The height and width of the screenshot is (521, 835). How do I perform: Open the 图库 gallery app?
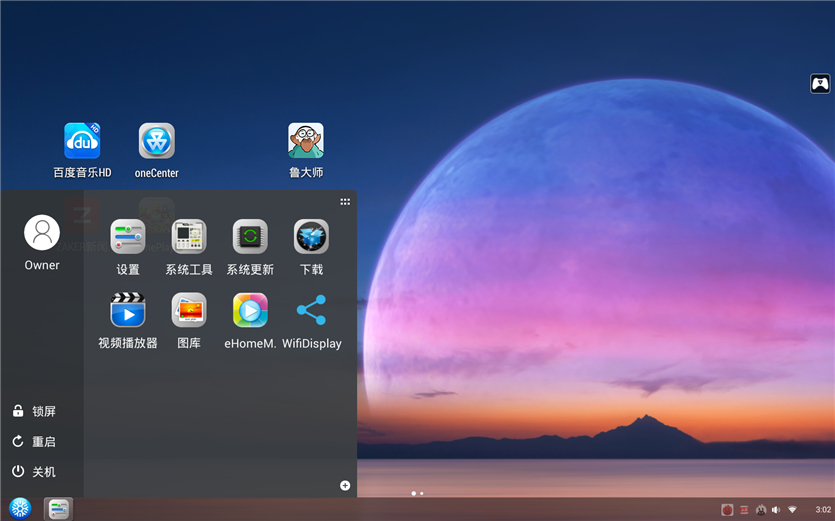pos(189,310)
